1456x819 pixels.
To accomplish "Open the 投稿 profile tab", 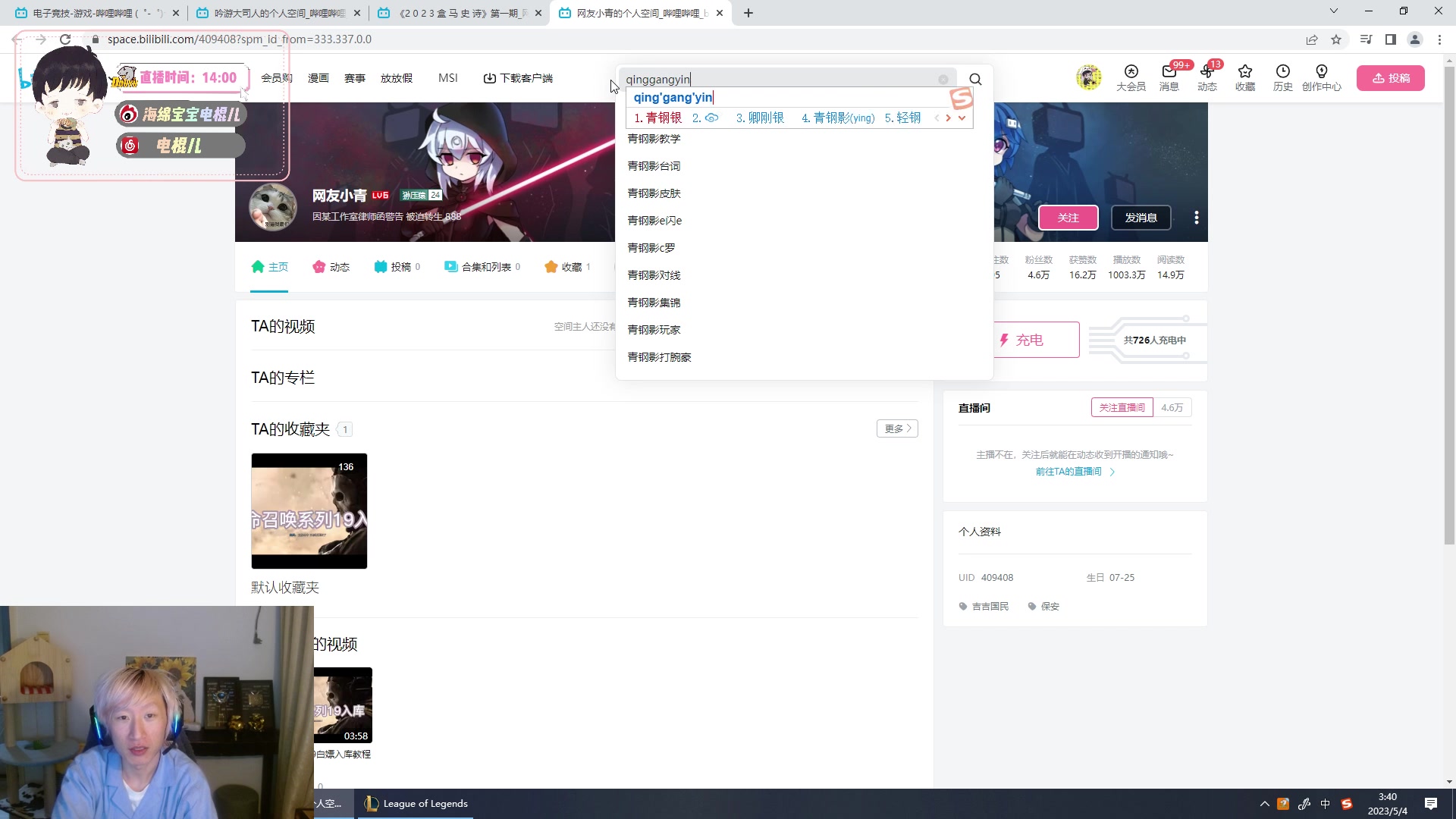I will pos(397,267).
